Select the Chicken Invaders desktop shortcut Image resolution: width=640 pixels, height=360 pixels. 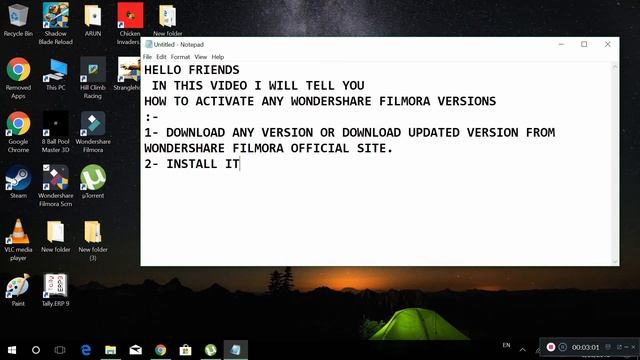click(129, 24)
